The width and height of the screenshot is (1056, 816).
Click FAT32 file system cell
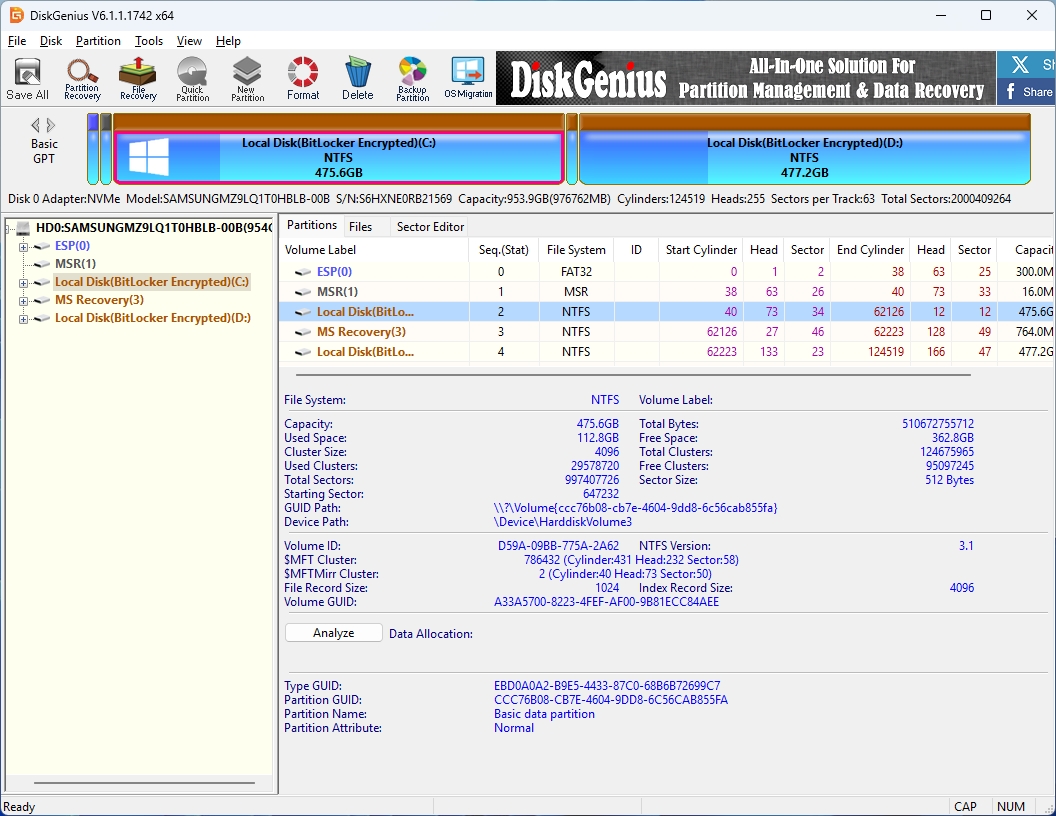[x=576, y=272]
